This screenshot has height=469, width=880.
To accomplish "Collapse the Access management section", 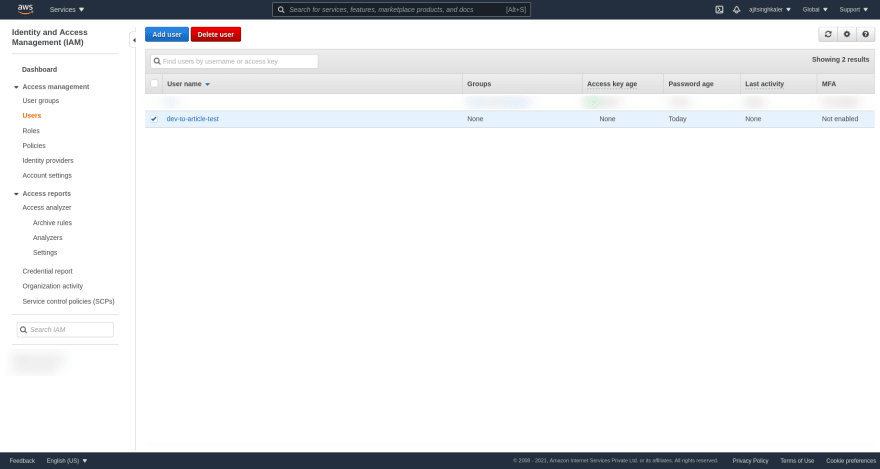I will [16, 87].
